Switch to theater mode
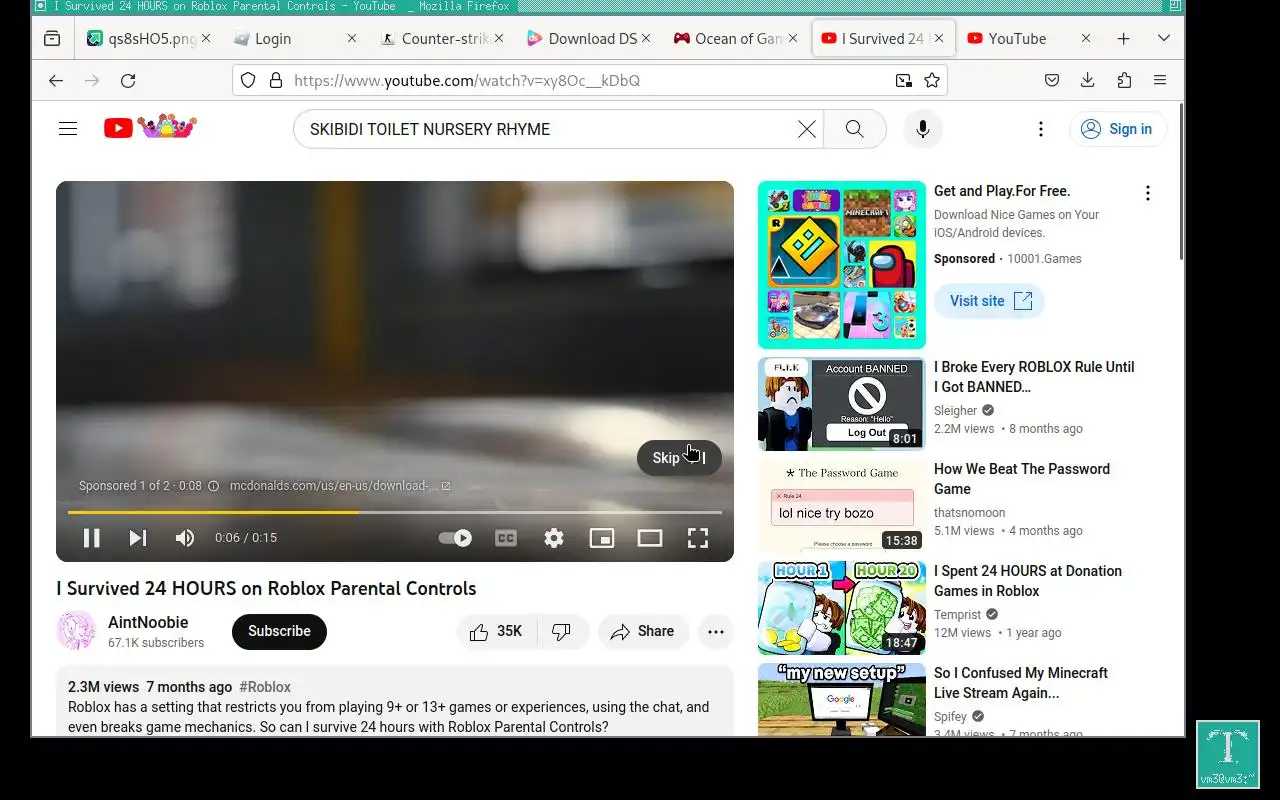Image resolution: width=1280 pixels, height=800 pixels. tap(650, 538)
